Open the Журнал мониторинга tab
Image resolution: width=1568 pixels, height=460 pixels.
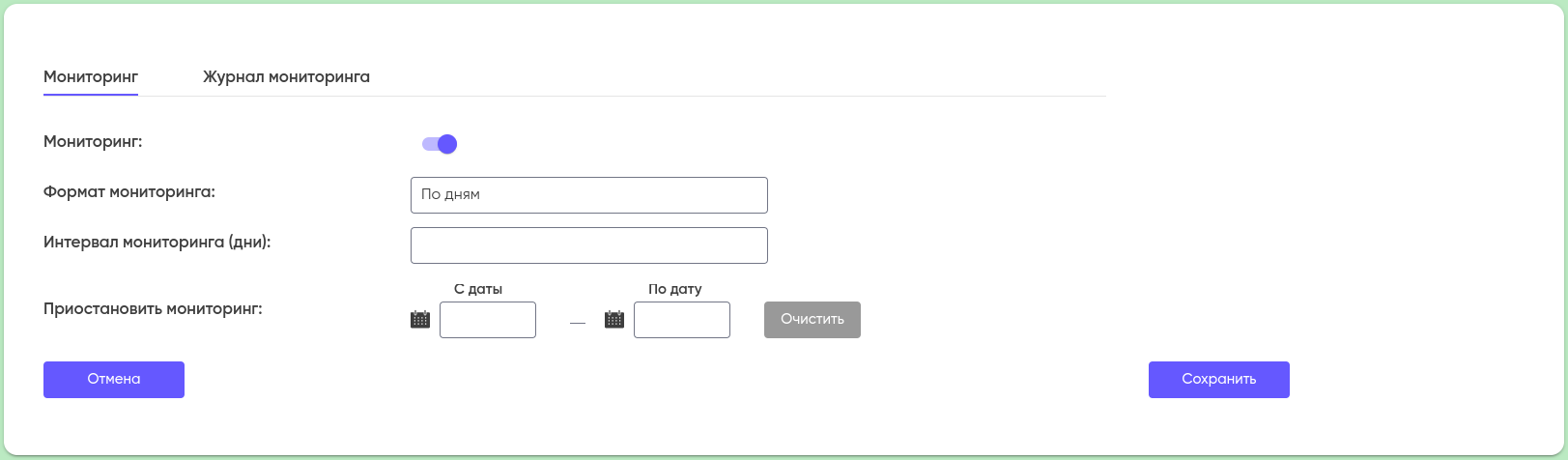coord(286,76)
